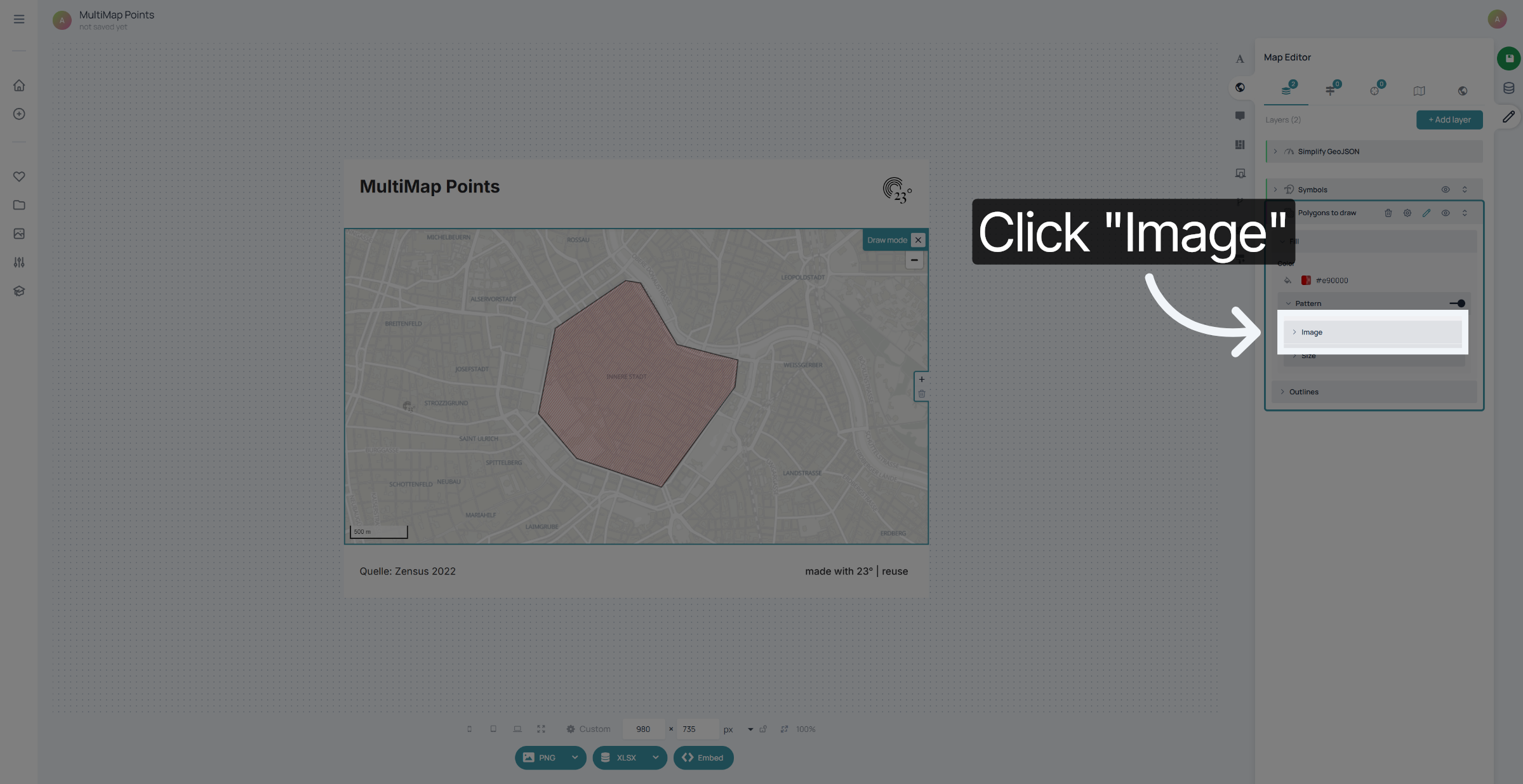
Task: Select the laptop preview size icon
Action: pos(517,729)
